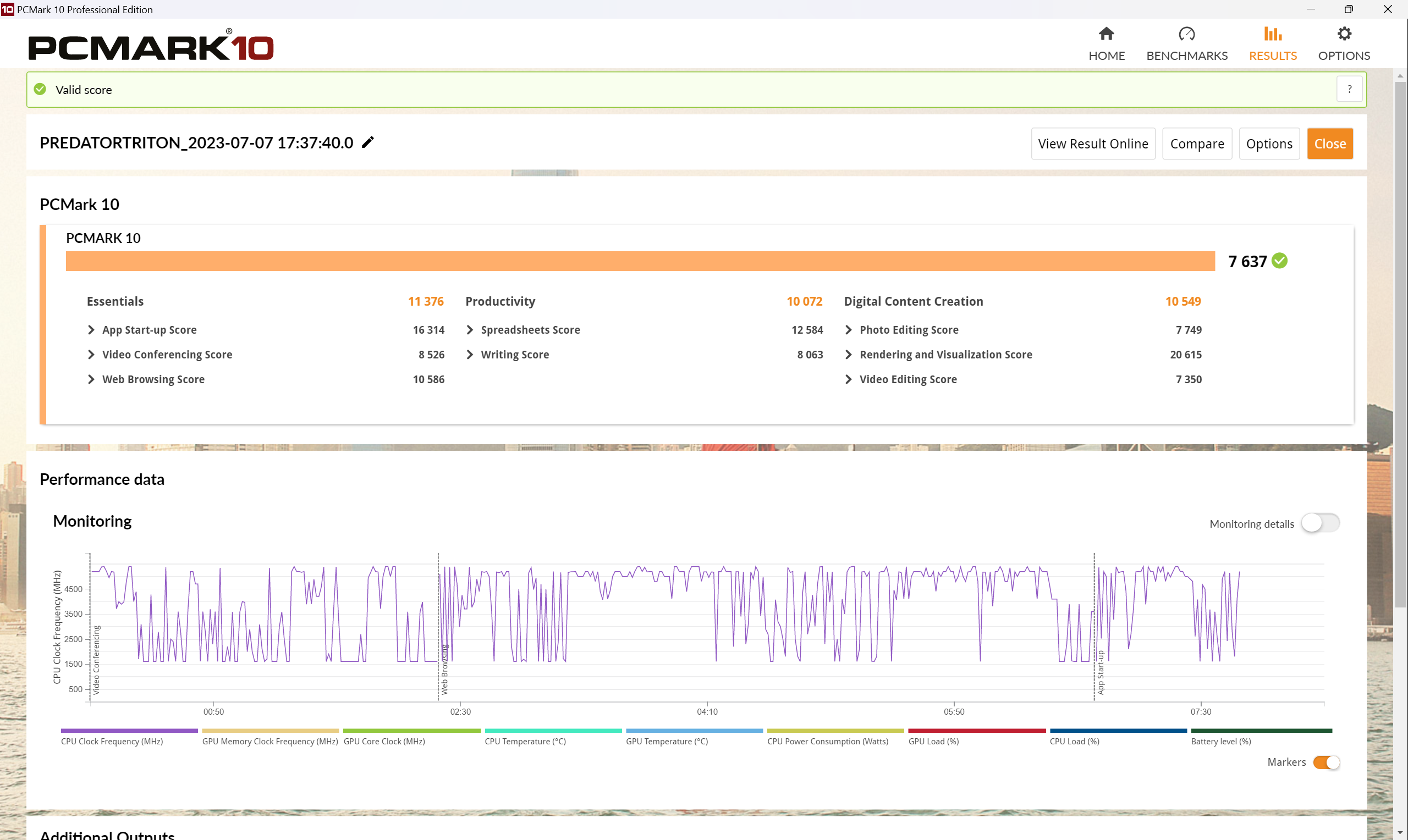Image resolution: width=1408 pixels, height=840 pixels.
Task: Click the App Start-up marker on the chart
Action: 1101,673
